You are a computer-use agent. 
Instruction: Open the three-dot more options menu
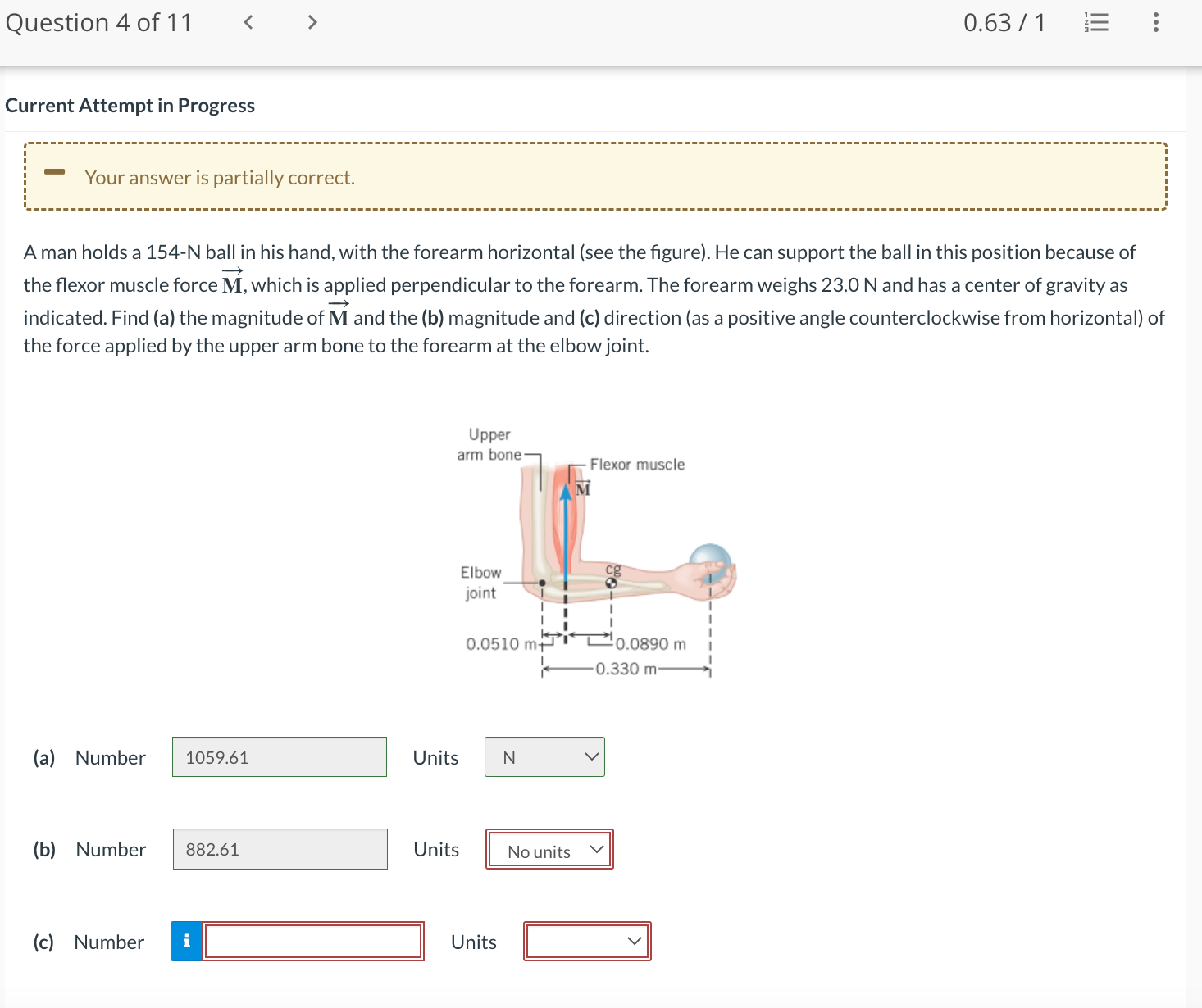[1156, 23]
